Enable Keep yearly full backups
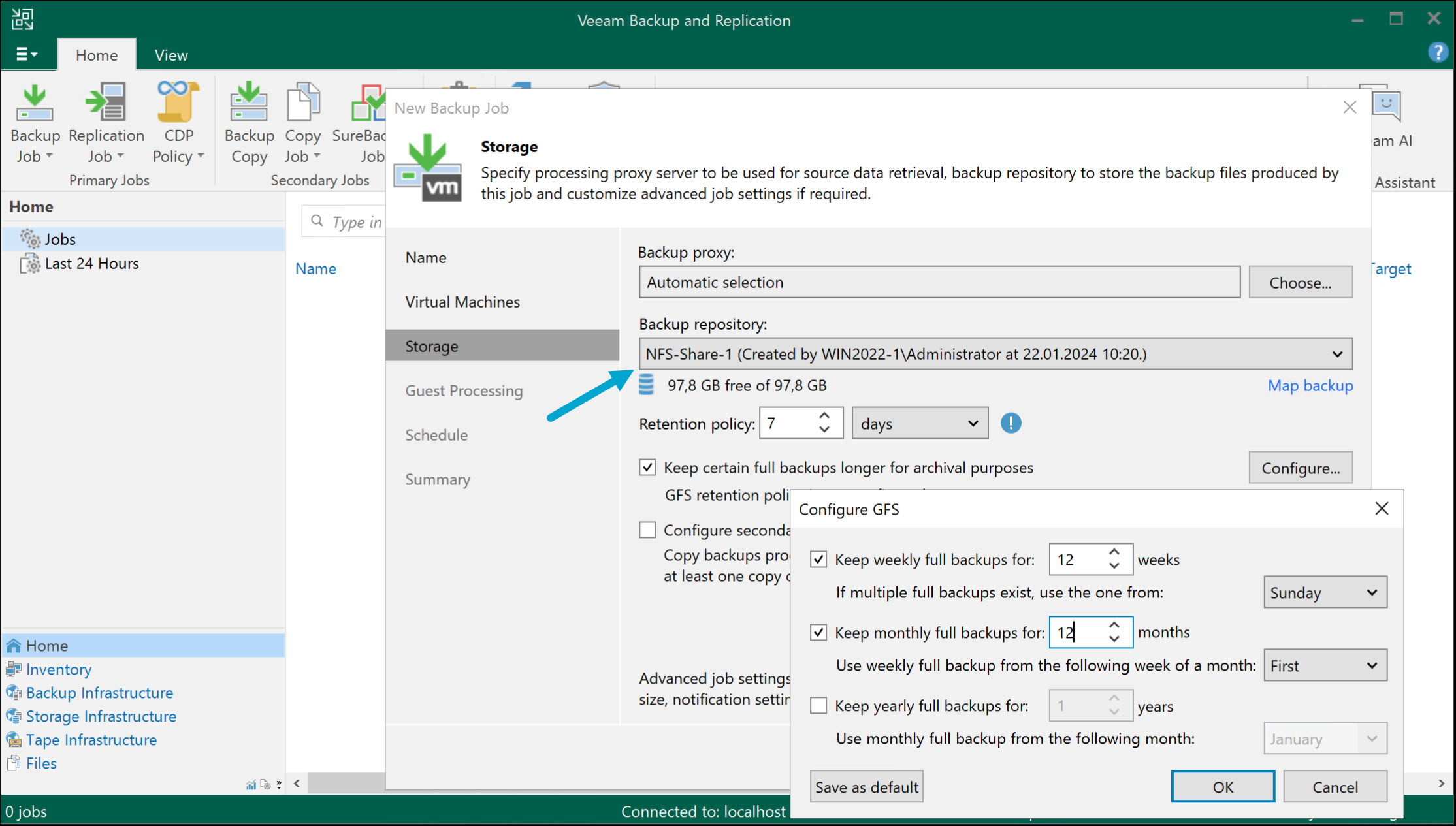Viewport: 1456px width, 826px height. [x=818, y=705]
